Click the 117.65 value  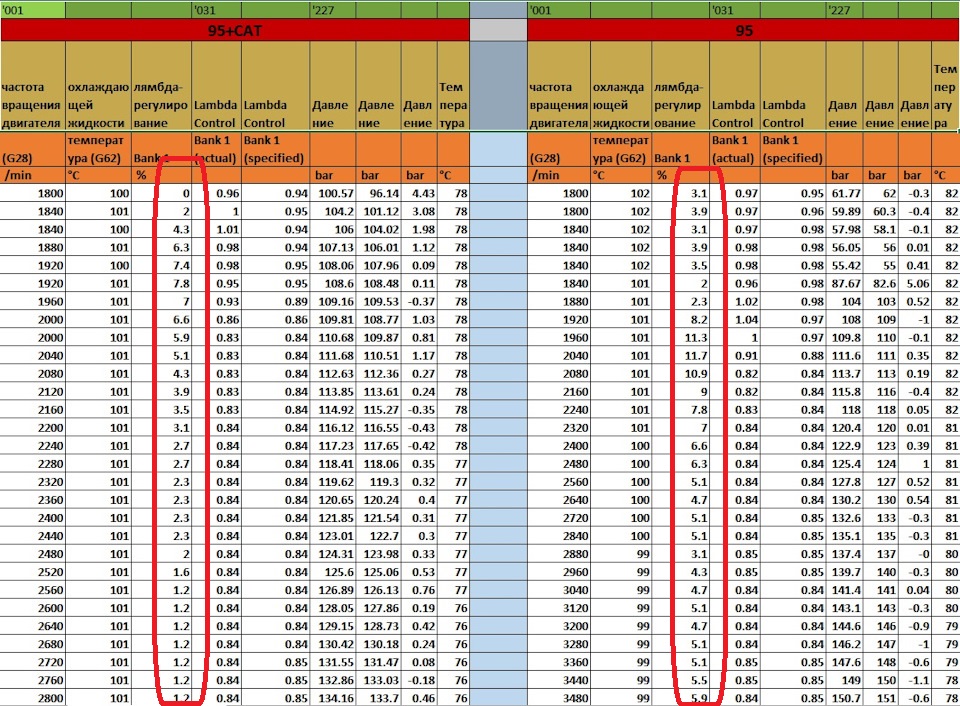[378, 446]
